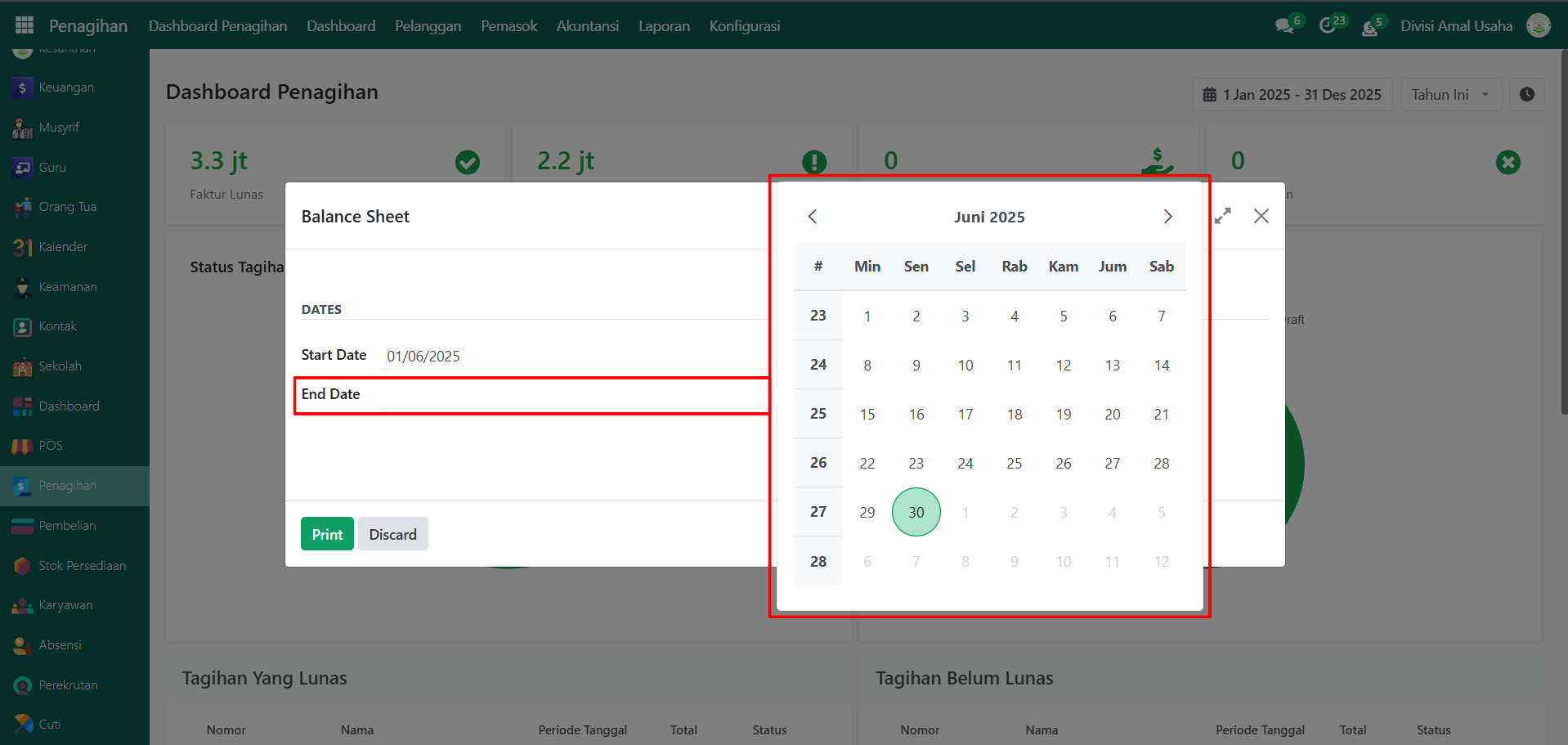Viewport: 1568px width, 745px height.
Task: Open Kalender from the sidebar
Action: tap(62, 247)
